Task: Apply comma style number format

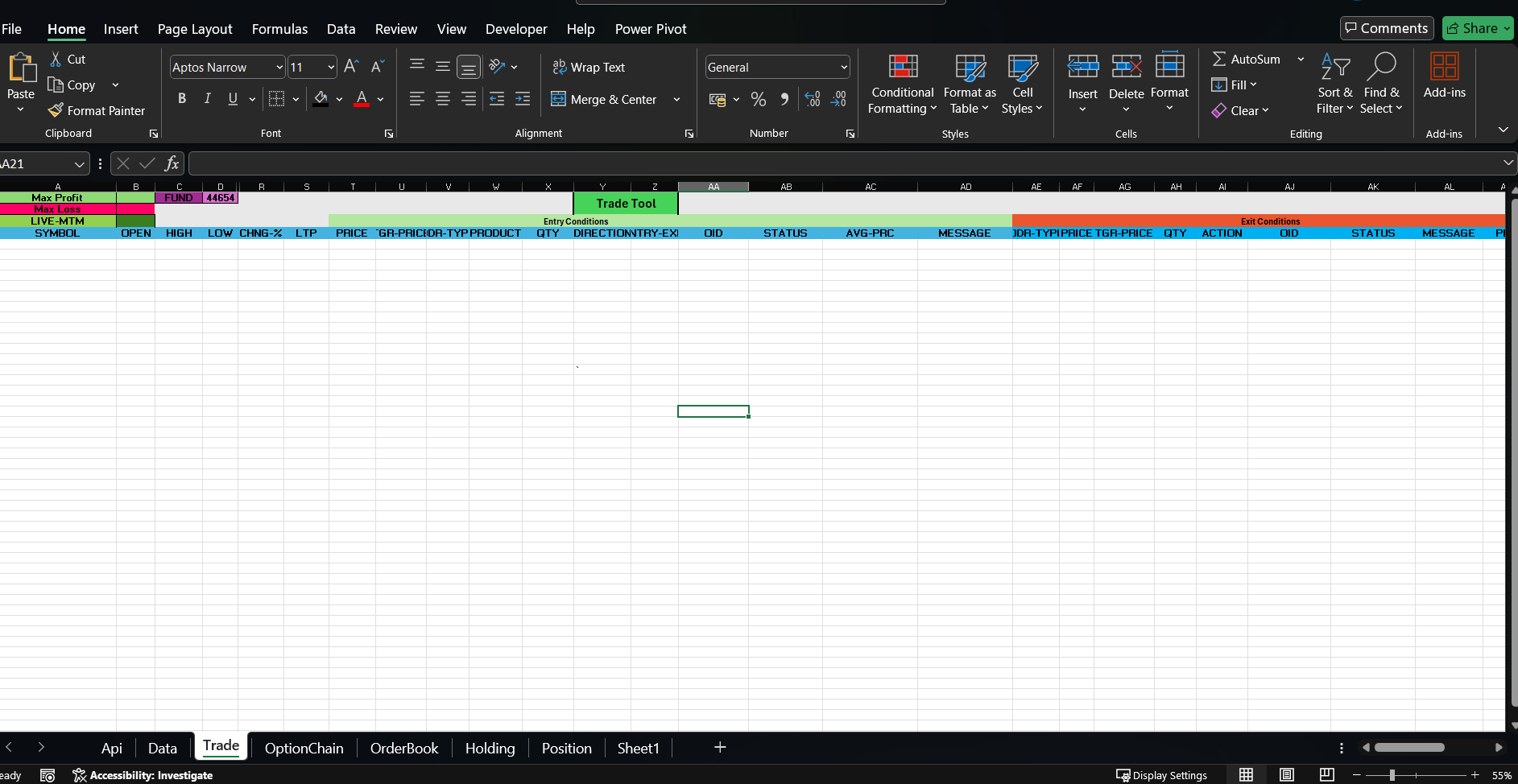Action: pyautogui.click(x=784, y=99)
